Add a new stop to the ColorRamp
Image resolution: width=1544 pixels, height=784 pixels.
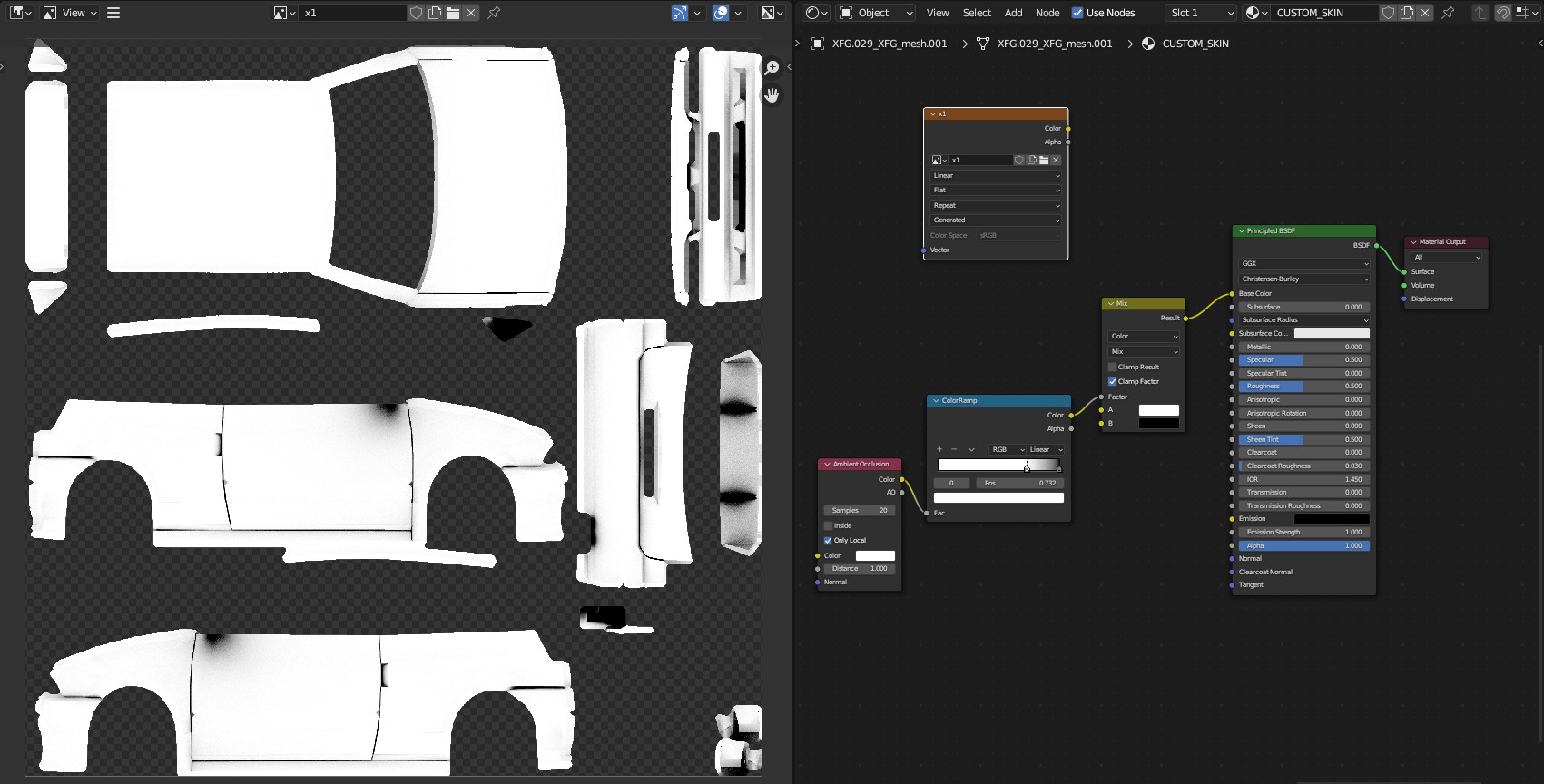pyautogui.click(x=939, y=449)
